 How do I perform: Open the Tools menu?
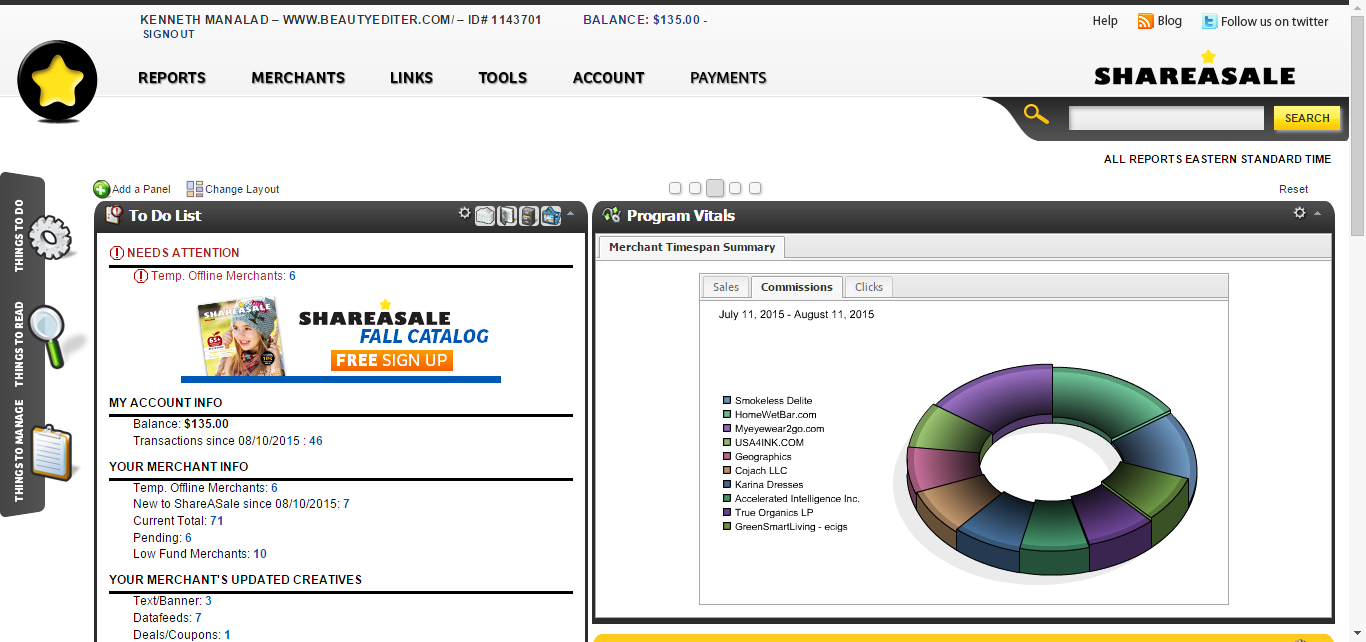pos(503,78)
